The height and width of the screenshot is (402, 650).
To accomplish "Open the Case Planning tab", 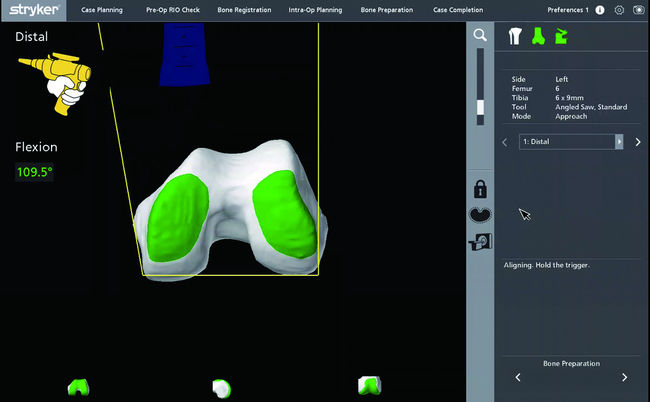I will [x=102, y=10].
